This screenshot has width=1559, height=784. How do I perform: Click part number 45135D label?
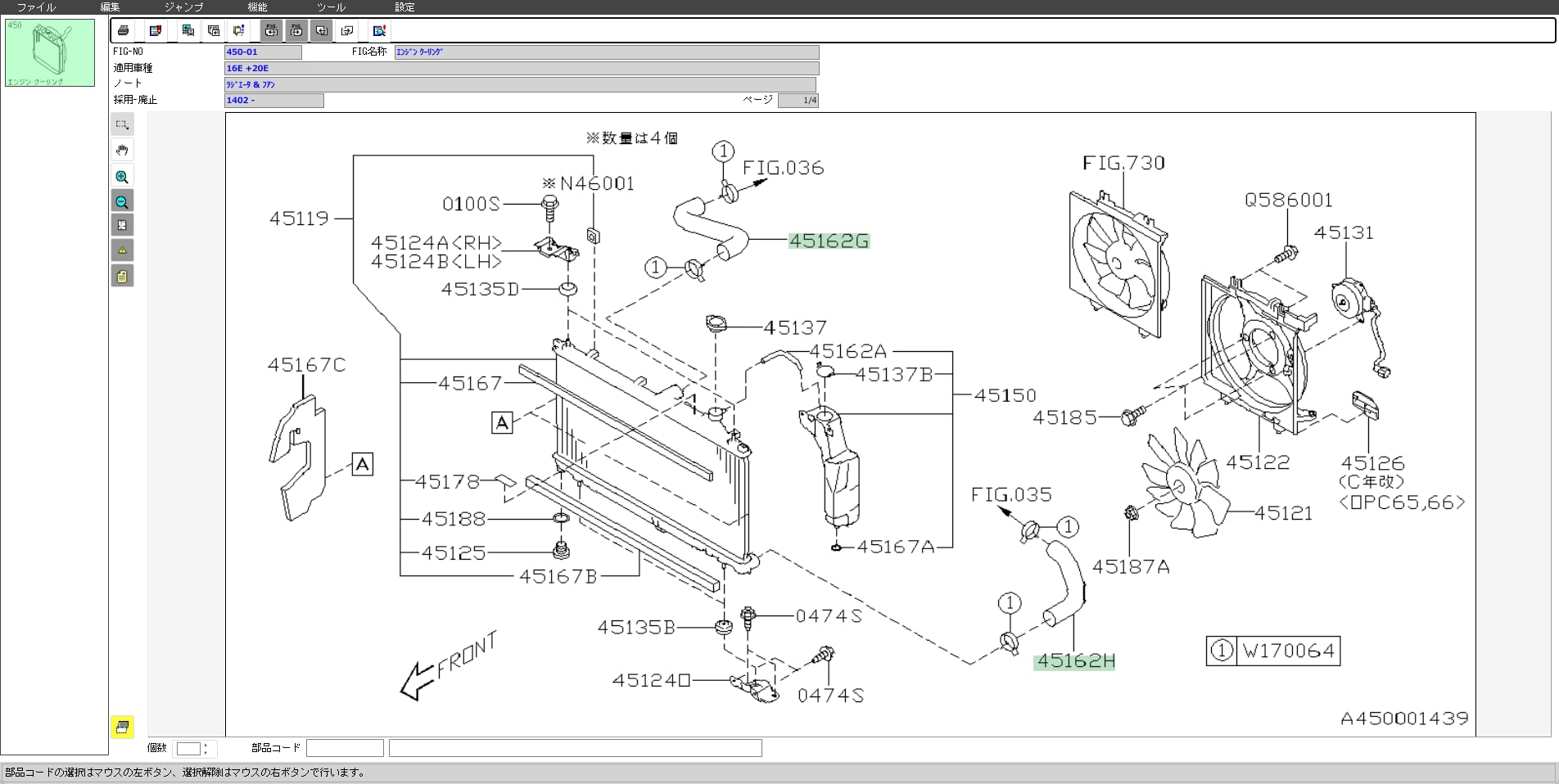tap(480, 290)
